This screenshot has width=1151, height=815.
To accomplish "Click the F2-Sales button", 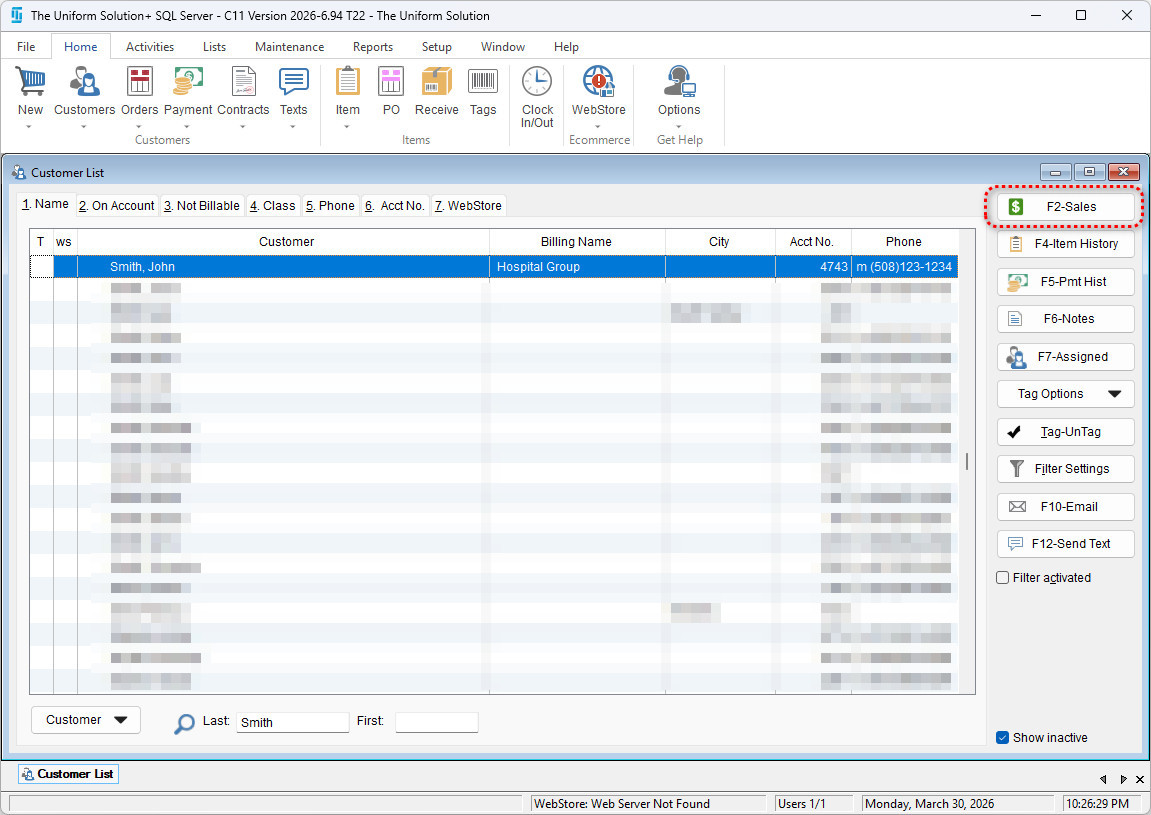I will [1066, 207].
